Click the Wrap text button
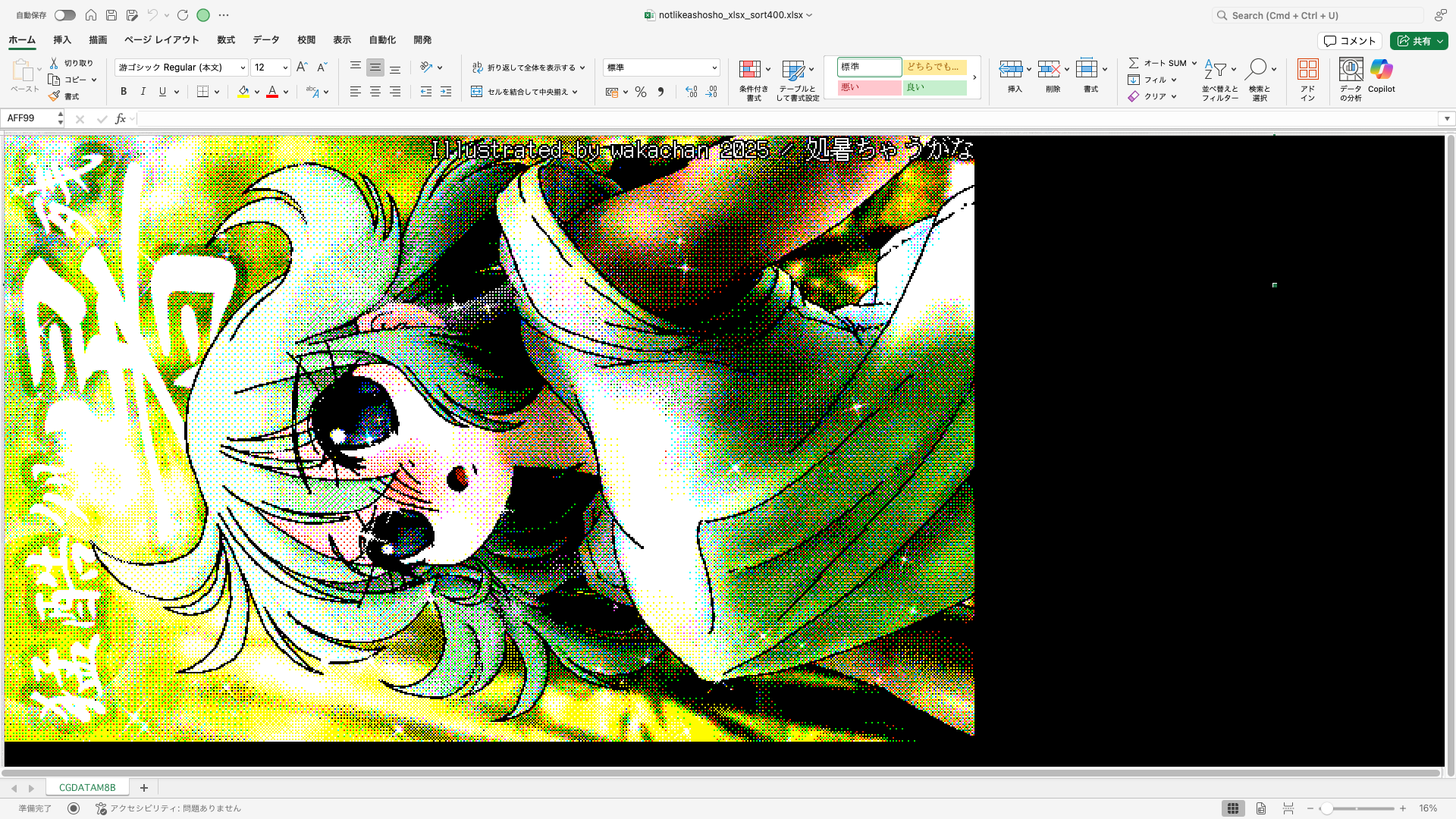Viewport: 1456px width, 819px height. pyautogui.click(x=529, y=67)
